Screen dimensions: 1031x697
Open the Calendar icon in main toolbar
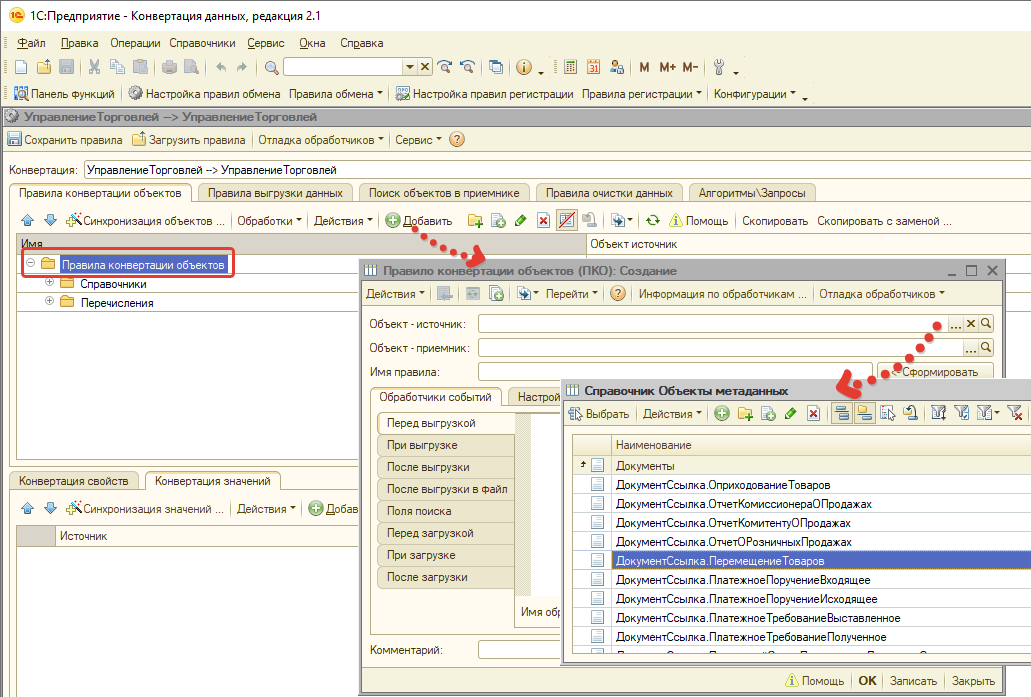pos(593,67)
